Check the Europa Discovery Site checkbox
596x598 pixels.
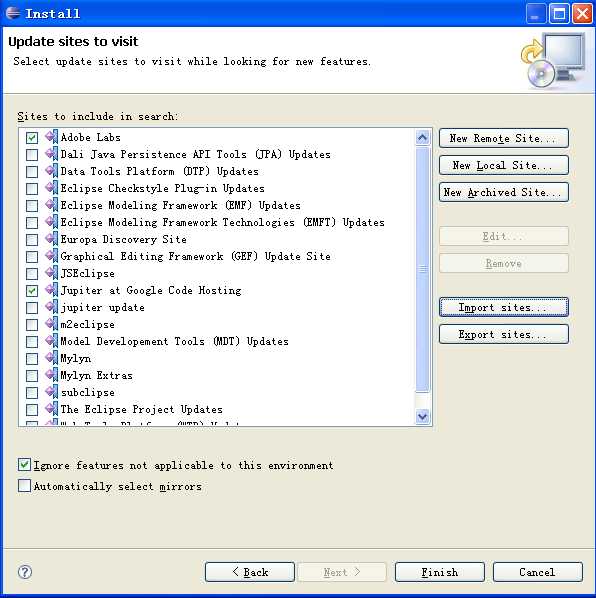pos(32,240)
